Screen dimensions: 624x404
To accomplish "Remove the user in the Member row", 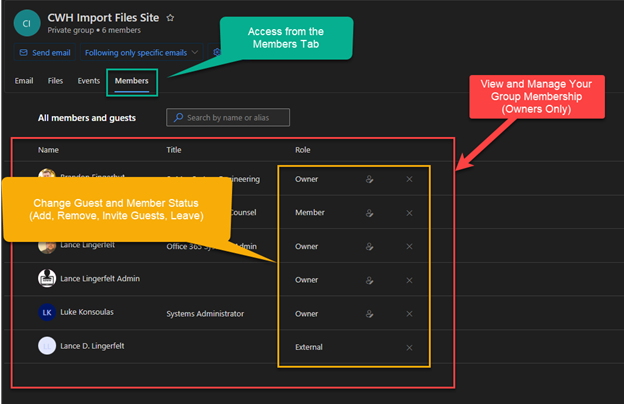I will click(409, 213).
